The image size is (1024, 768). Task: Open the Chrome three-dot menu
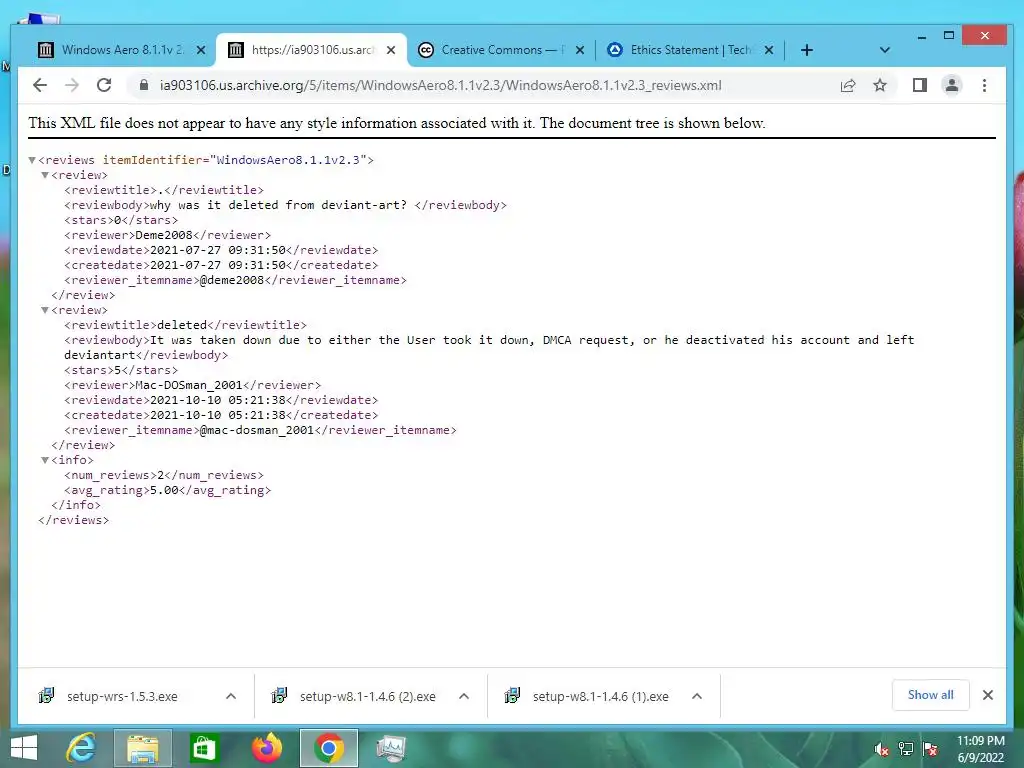pos(984,86)
